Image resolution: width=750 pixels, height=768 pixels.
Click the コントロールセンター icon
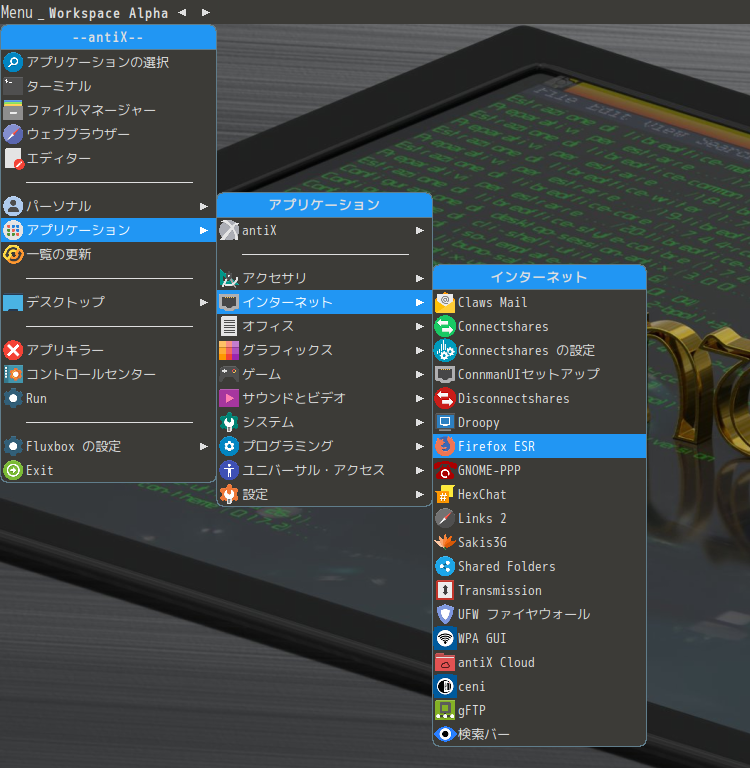(13, 374)
